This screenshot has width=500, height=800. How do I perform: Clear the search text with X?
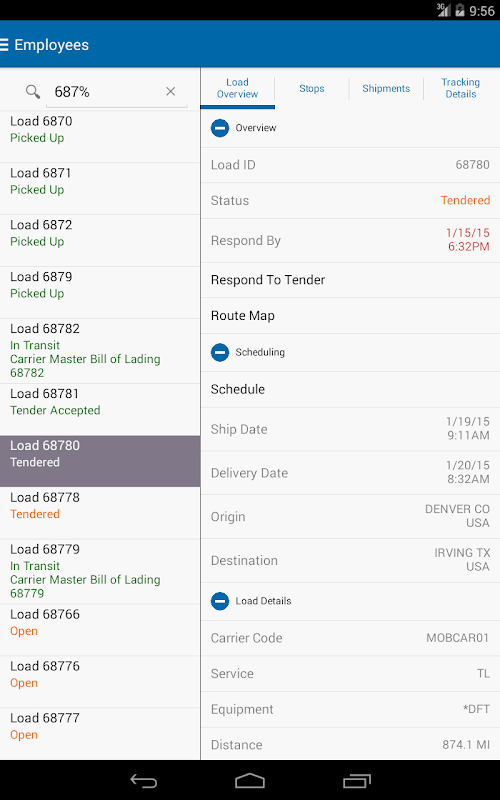click(170, 91)
